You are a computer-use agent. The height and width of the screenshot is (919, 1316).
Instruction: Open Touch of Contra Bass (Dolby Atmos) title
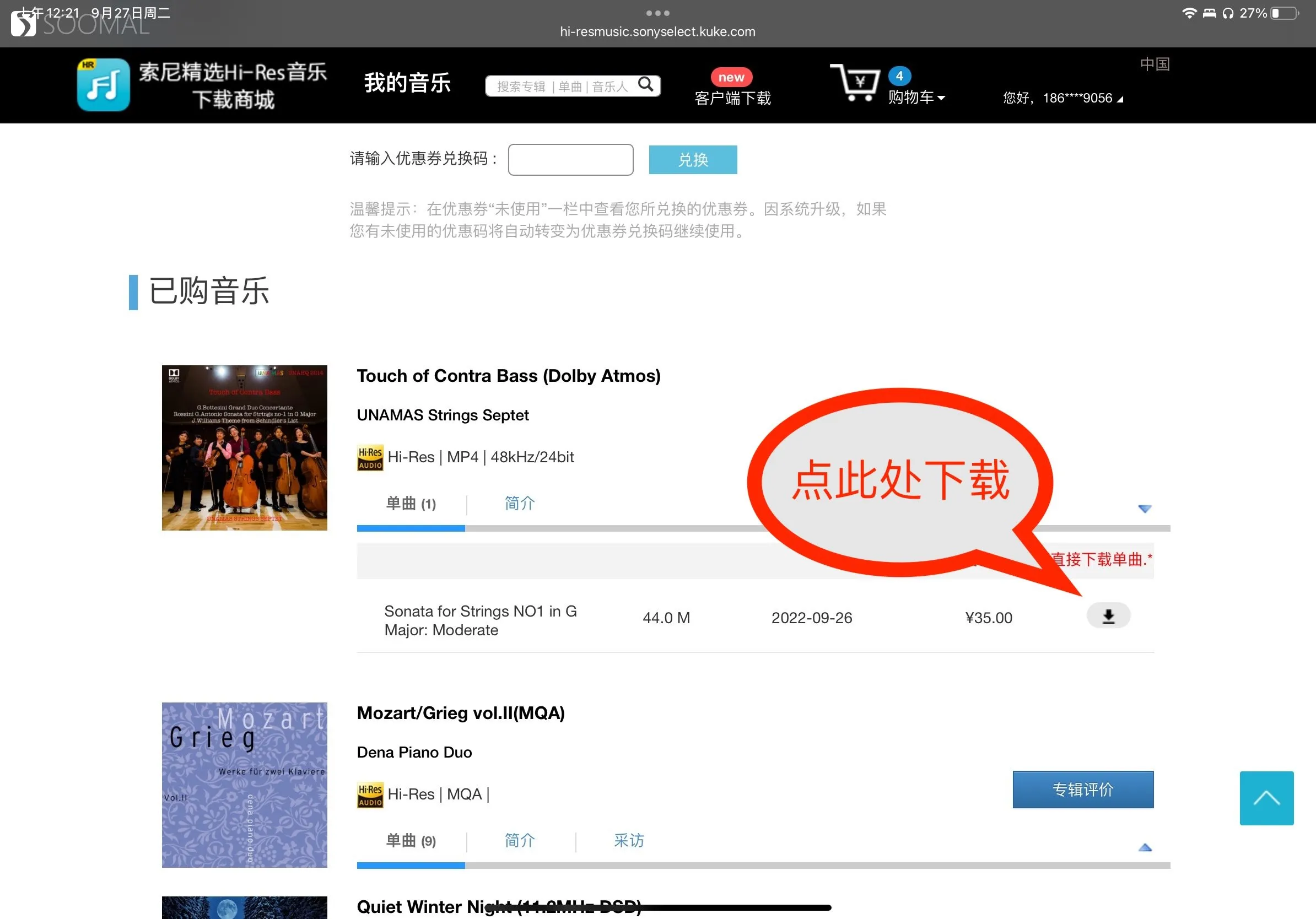point(509,376)
